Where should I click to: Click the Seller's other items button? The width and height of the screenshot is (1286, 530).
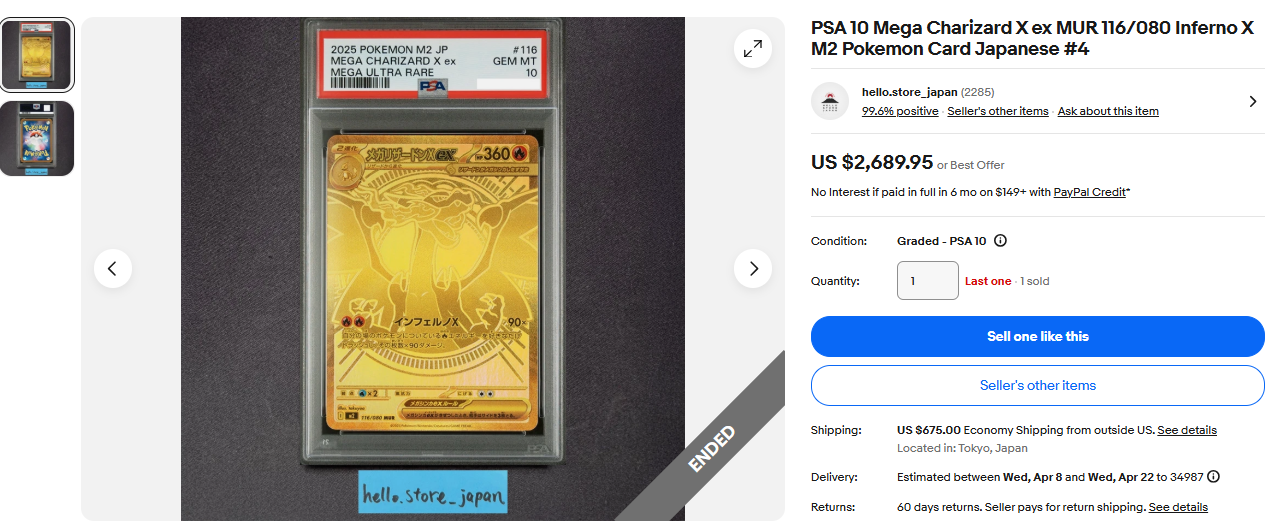click(1038, 385)
